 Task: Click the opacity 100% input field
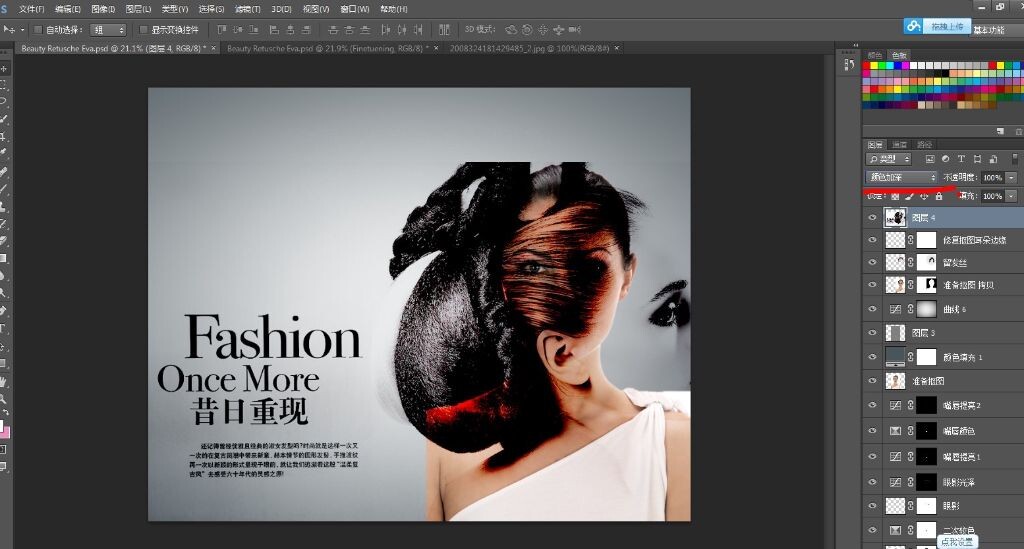[993, 178]
